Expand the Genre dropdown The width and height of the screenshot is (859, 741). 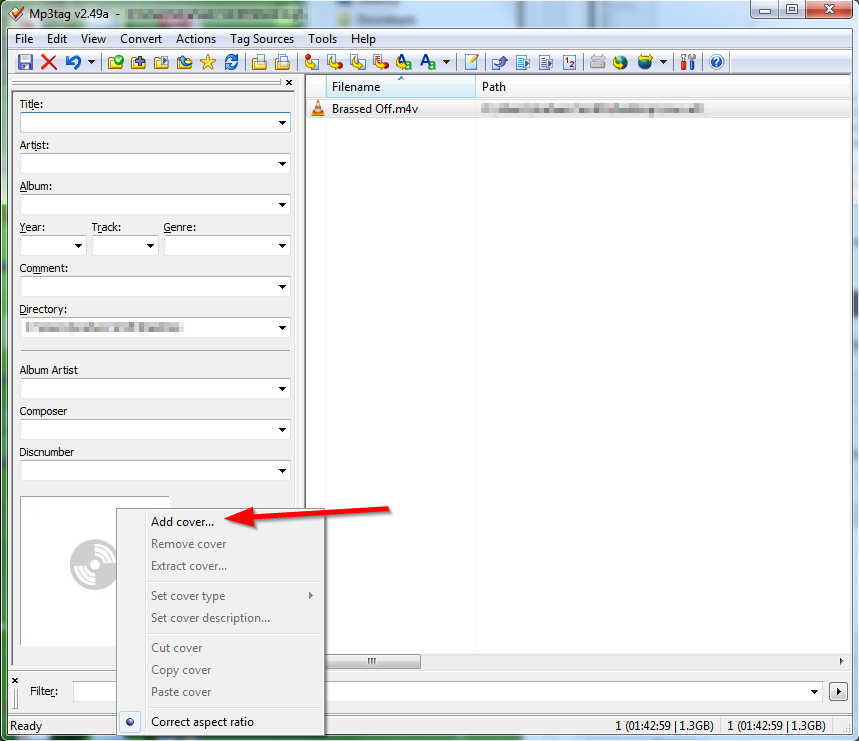282,246
